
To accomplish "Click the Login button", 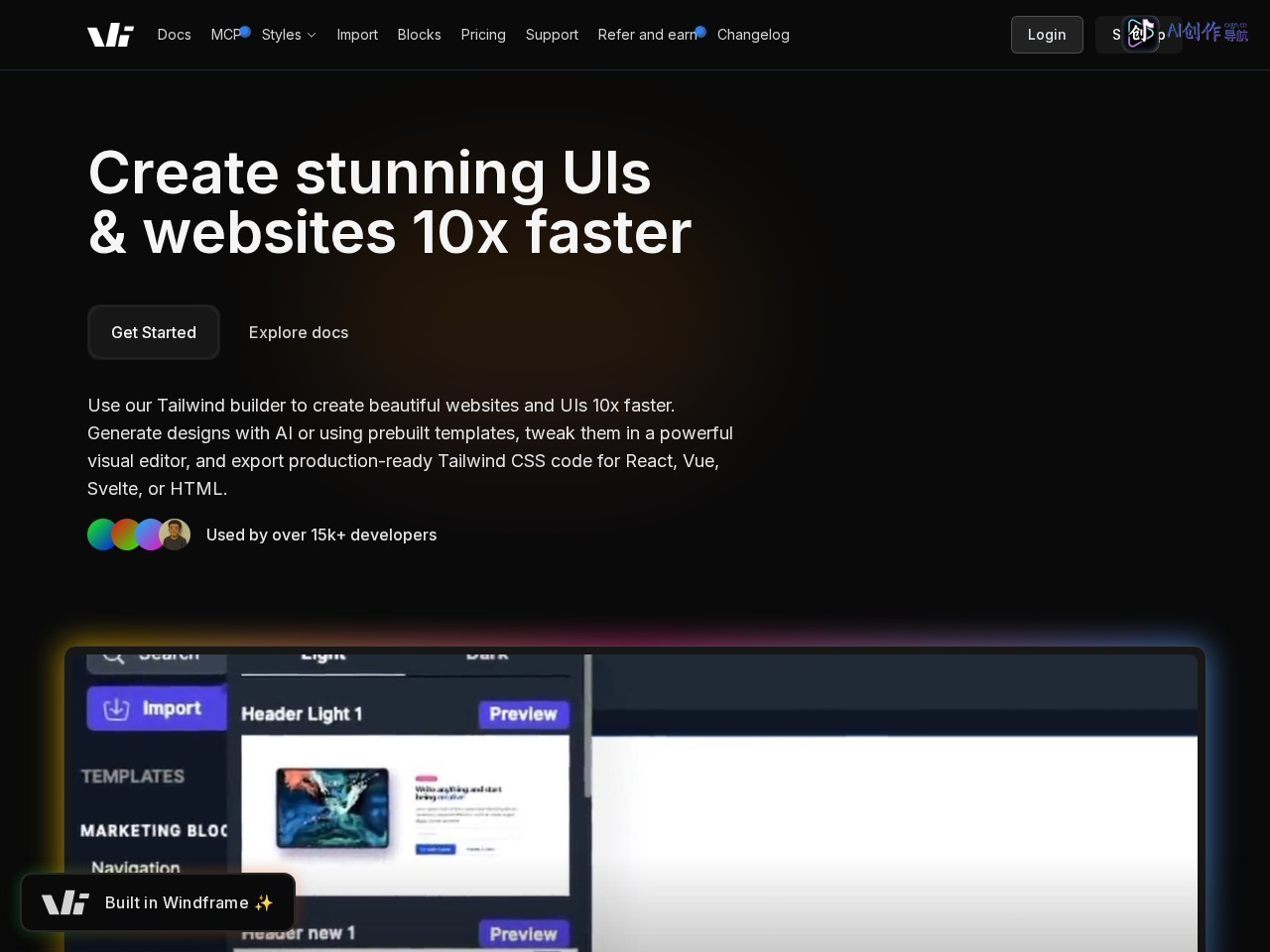I will coord(1047,35).
